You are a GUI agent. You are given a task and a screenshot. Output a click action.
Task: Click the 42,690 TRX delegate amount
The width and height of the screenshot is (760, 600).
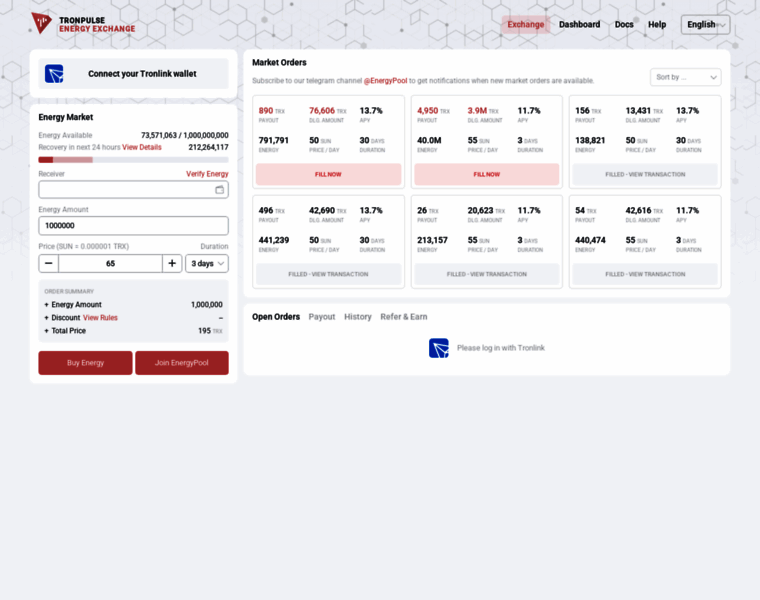point(328,211)
